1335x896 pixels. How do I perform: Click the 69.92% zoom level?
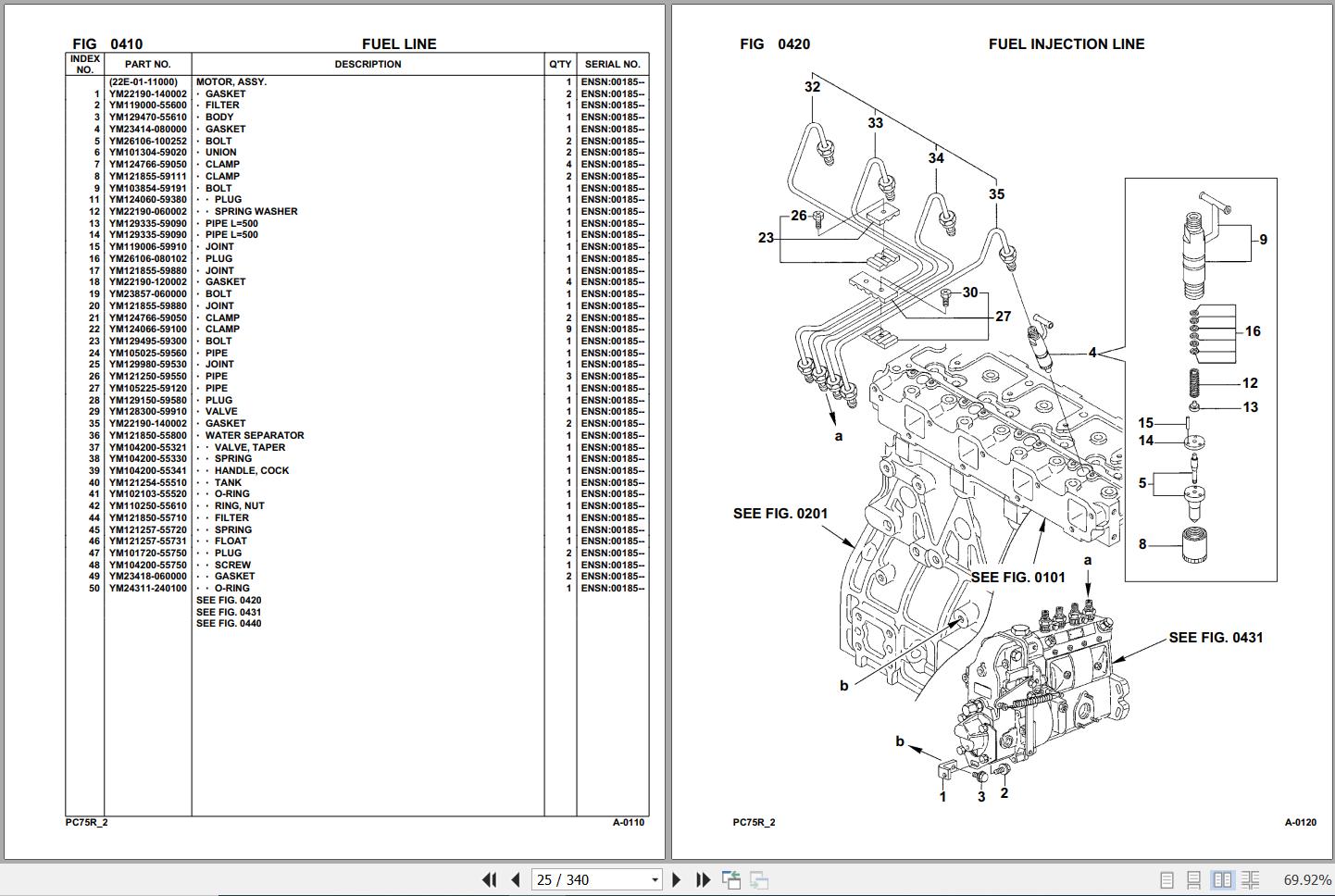pos(1306,880)
